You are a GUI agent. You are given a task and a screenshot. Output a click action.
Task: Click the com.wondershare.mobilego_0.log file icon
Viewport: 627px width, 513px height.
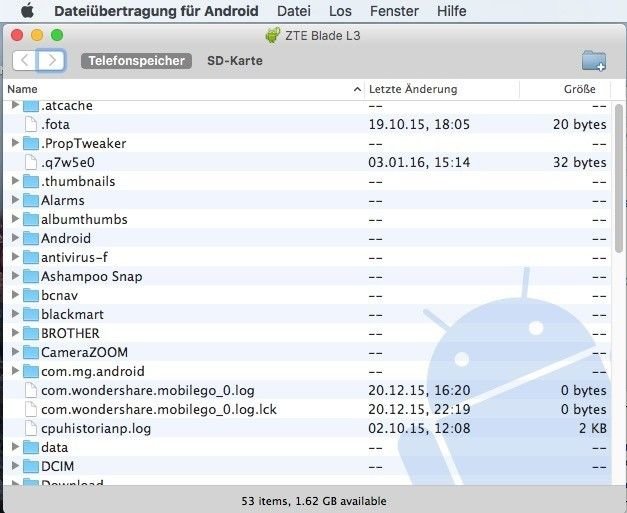31,390
